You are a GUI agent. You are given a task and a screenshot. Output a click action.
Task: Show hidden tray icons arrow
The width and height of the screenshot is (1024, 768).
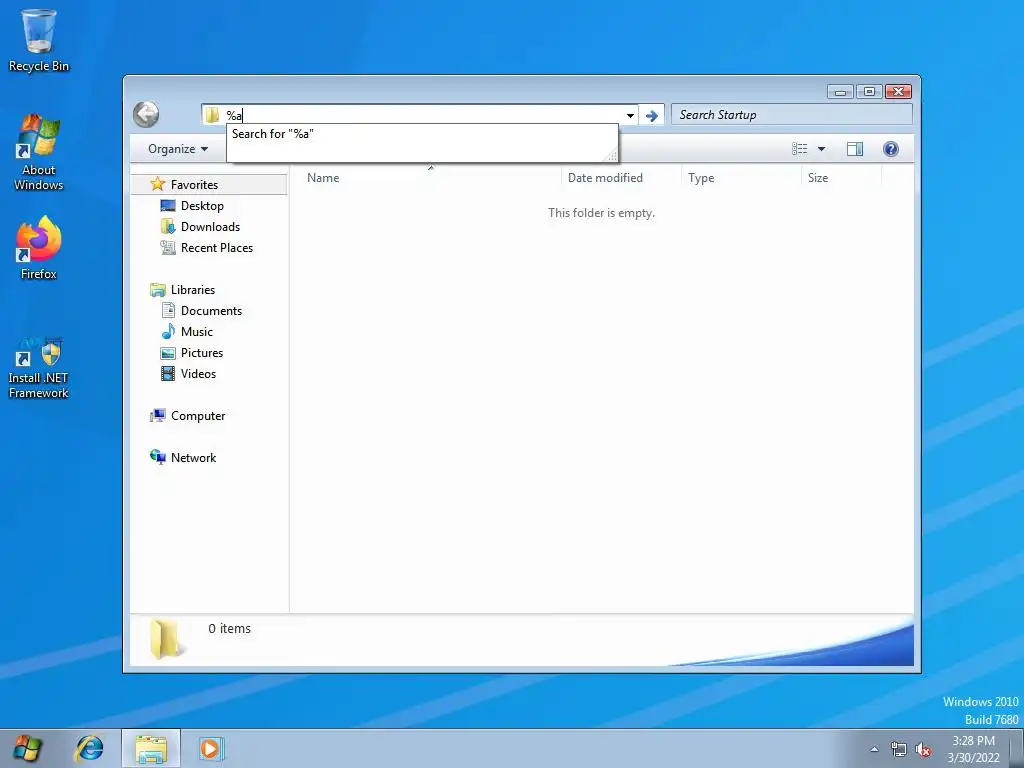(874, 749)
